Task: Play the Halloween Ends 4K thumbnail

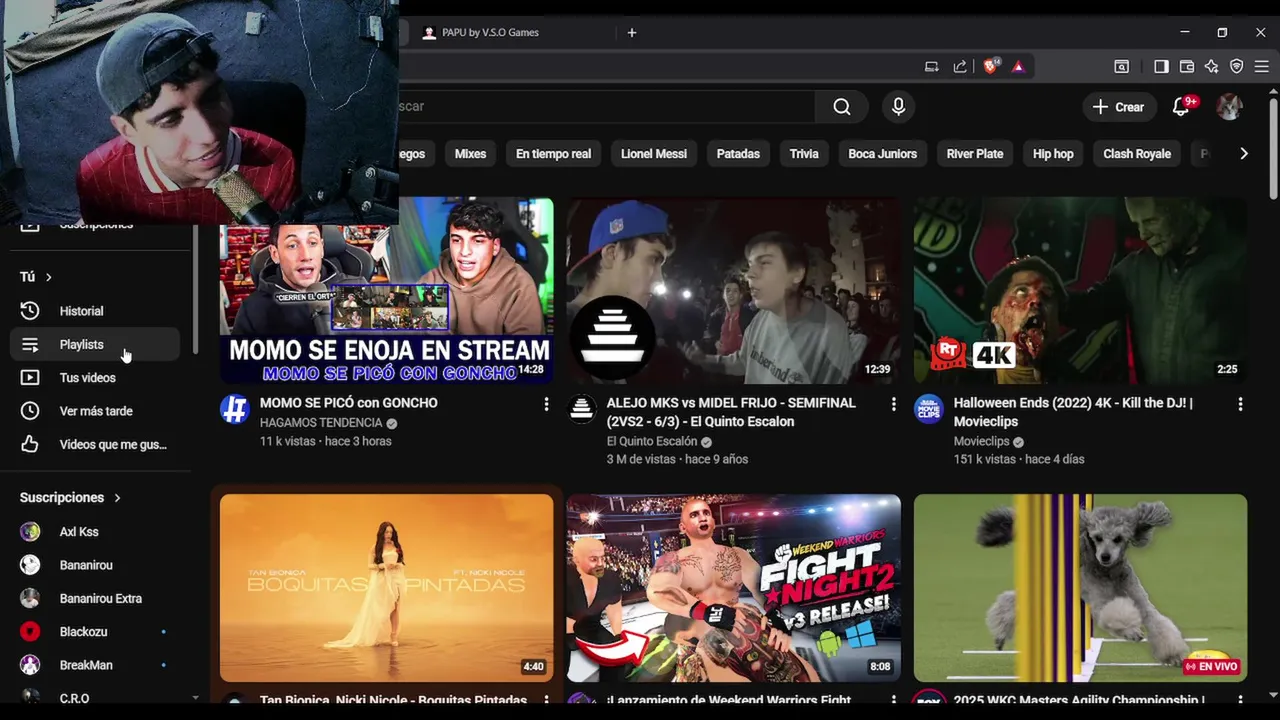Action: [1080, 290]
